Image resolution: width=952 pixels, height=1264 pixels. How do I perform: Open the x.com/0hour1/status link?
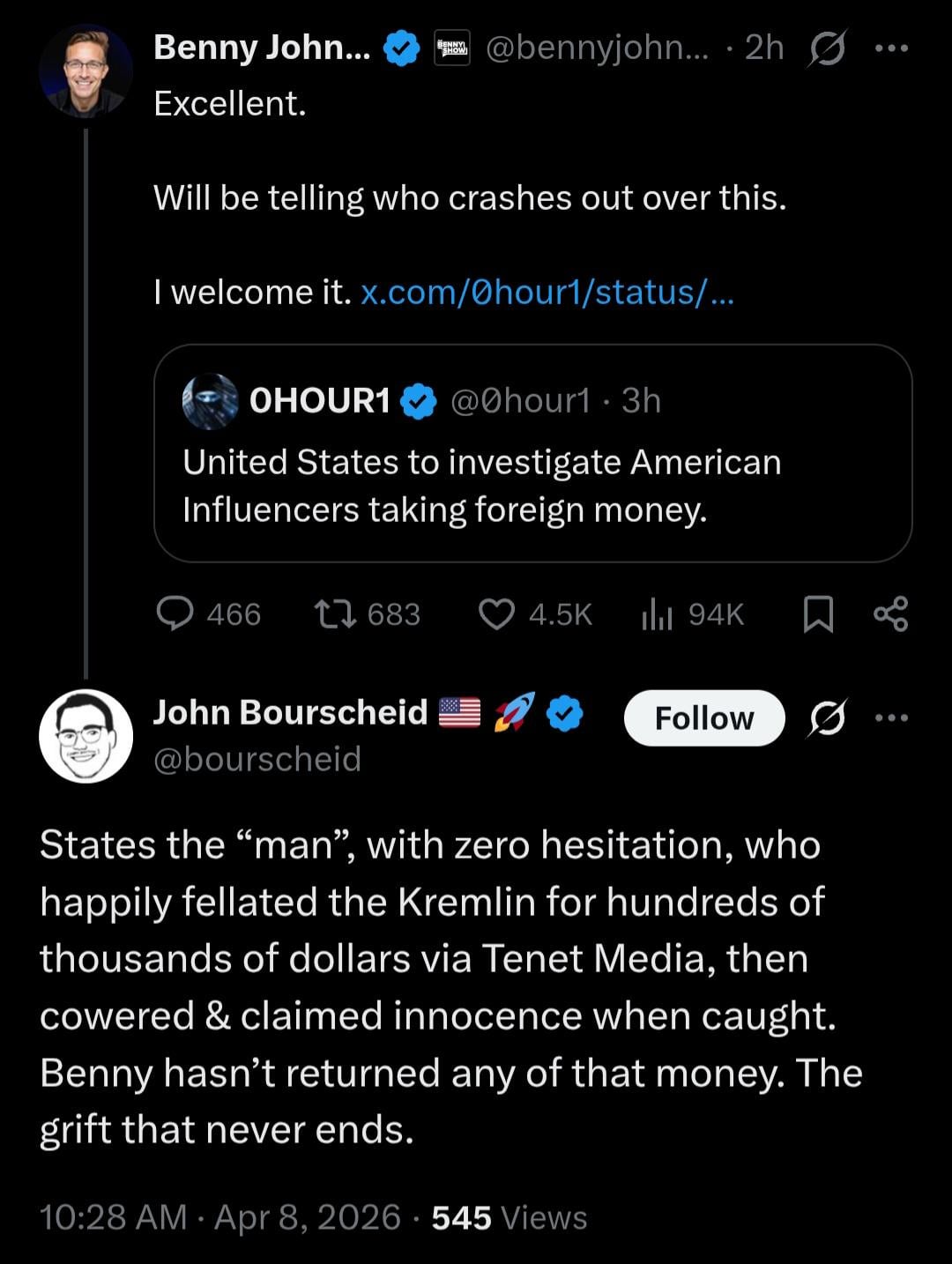(547, 292)
